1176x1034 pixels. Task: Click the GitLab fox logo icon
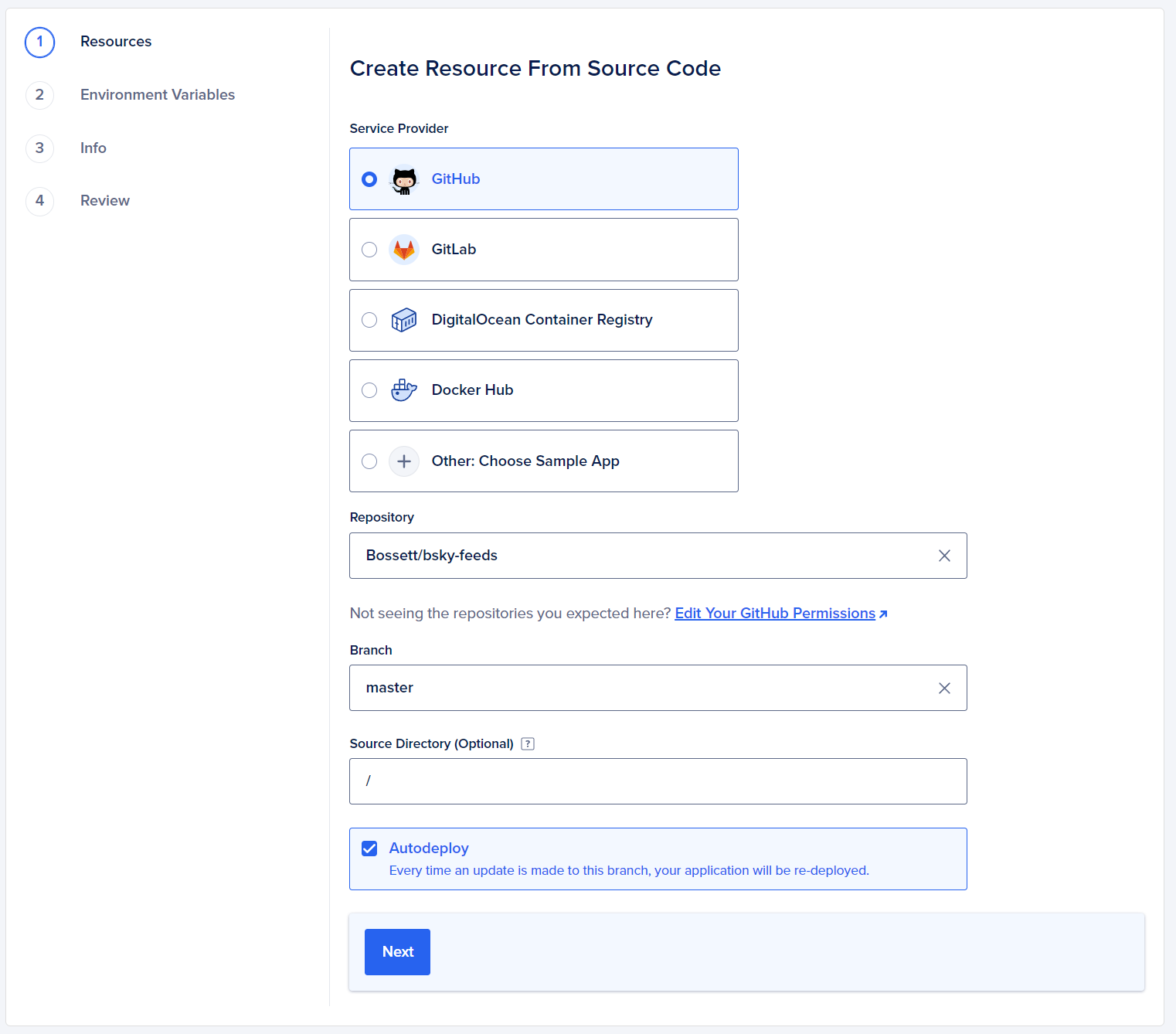click(404, 250)
